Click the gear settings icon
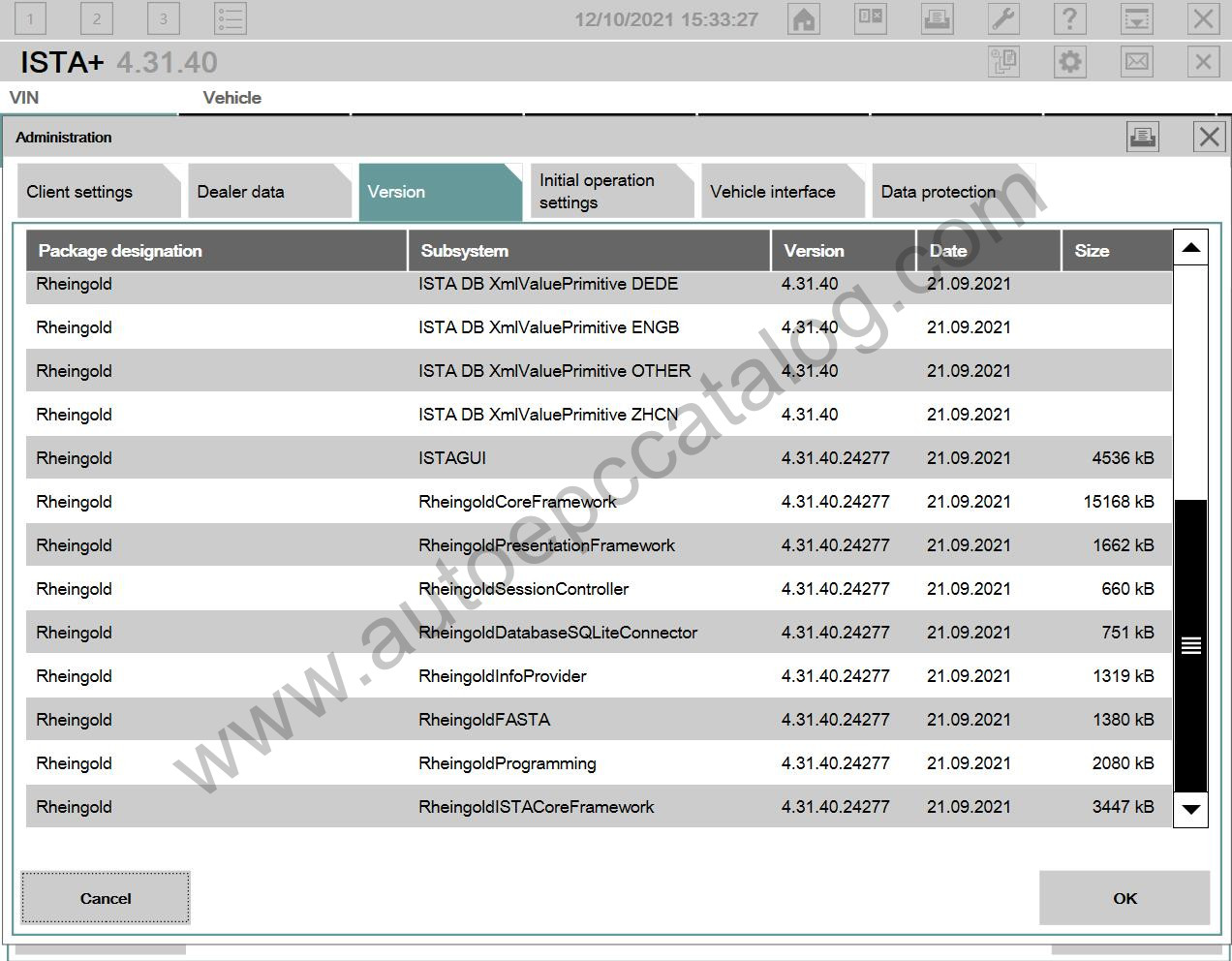This screenshot has height=961, width=1232. tap(1070, 62)
